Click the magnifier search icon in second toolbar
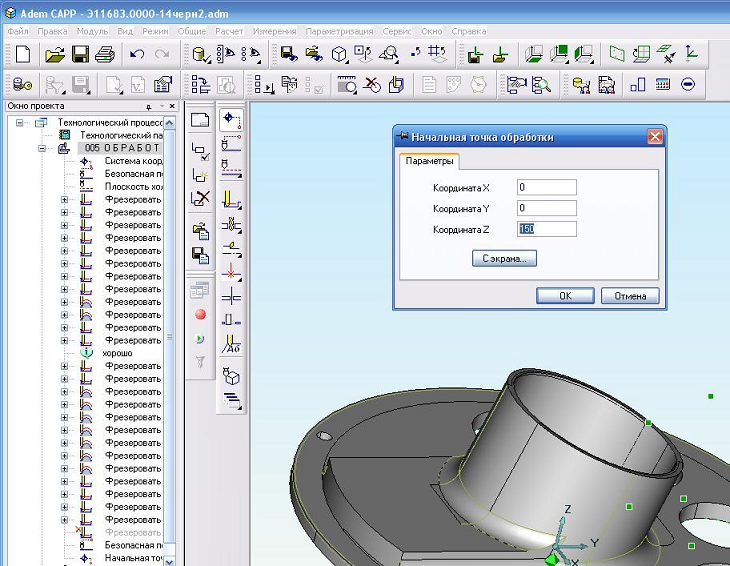The width and height of the screenshot is (730, 566). click(541, 85)
